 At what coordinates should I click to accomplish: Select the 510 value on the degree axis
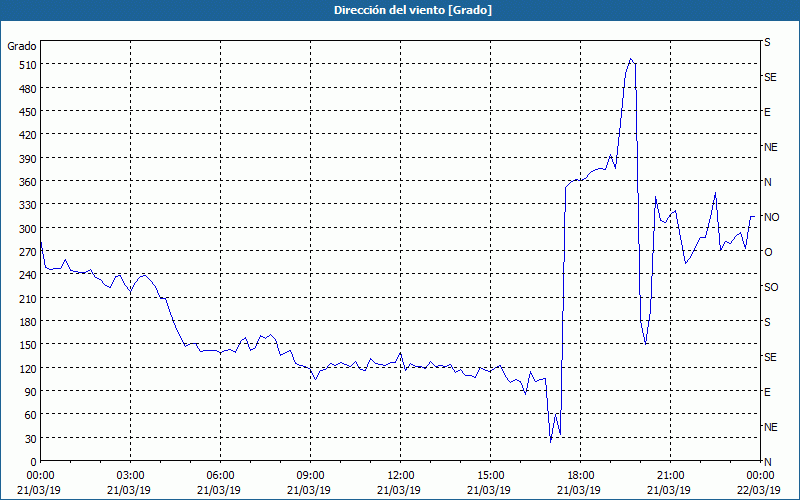28,65
